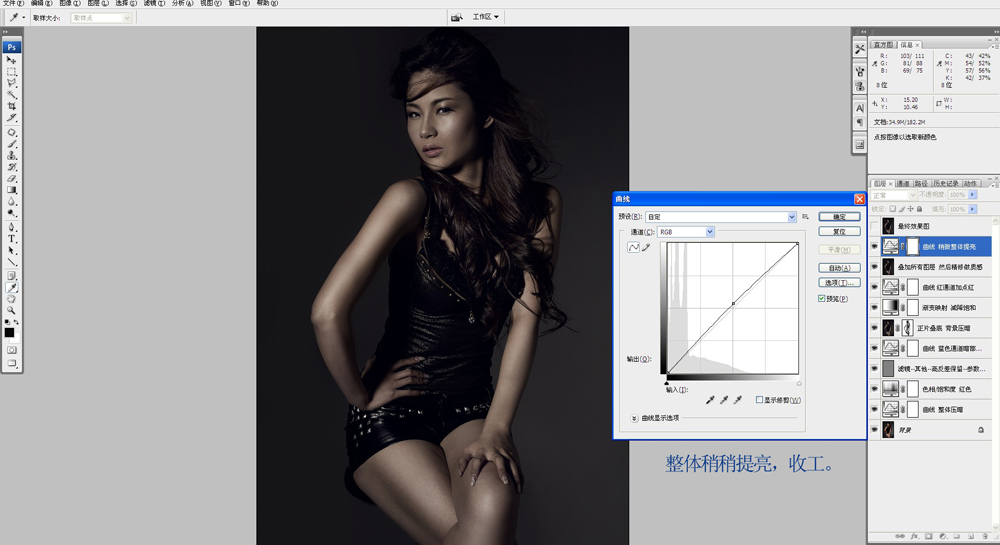Select the History Brush tool
The height and width of the screenshot is (545, 1000).
pos(11,167)
